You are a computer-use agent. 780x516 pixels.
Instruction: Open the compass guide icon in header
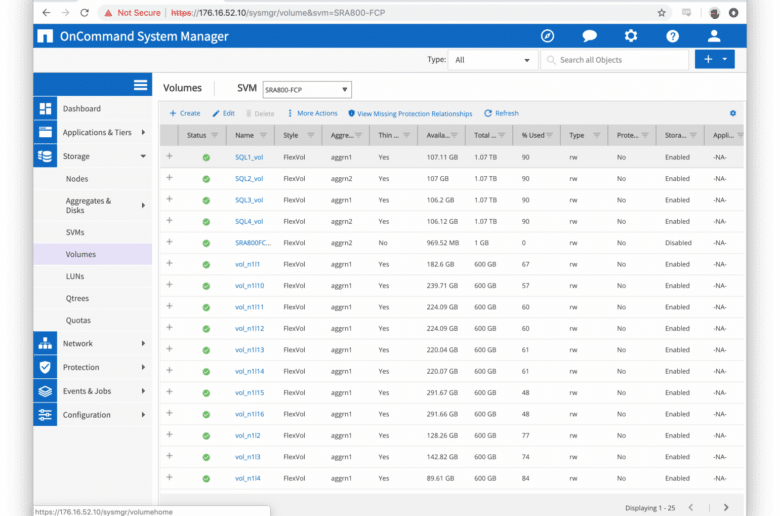pyautogui.click(x=547, y=36)
